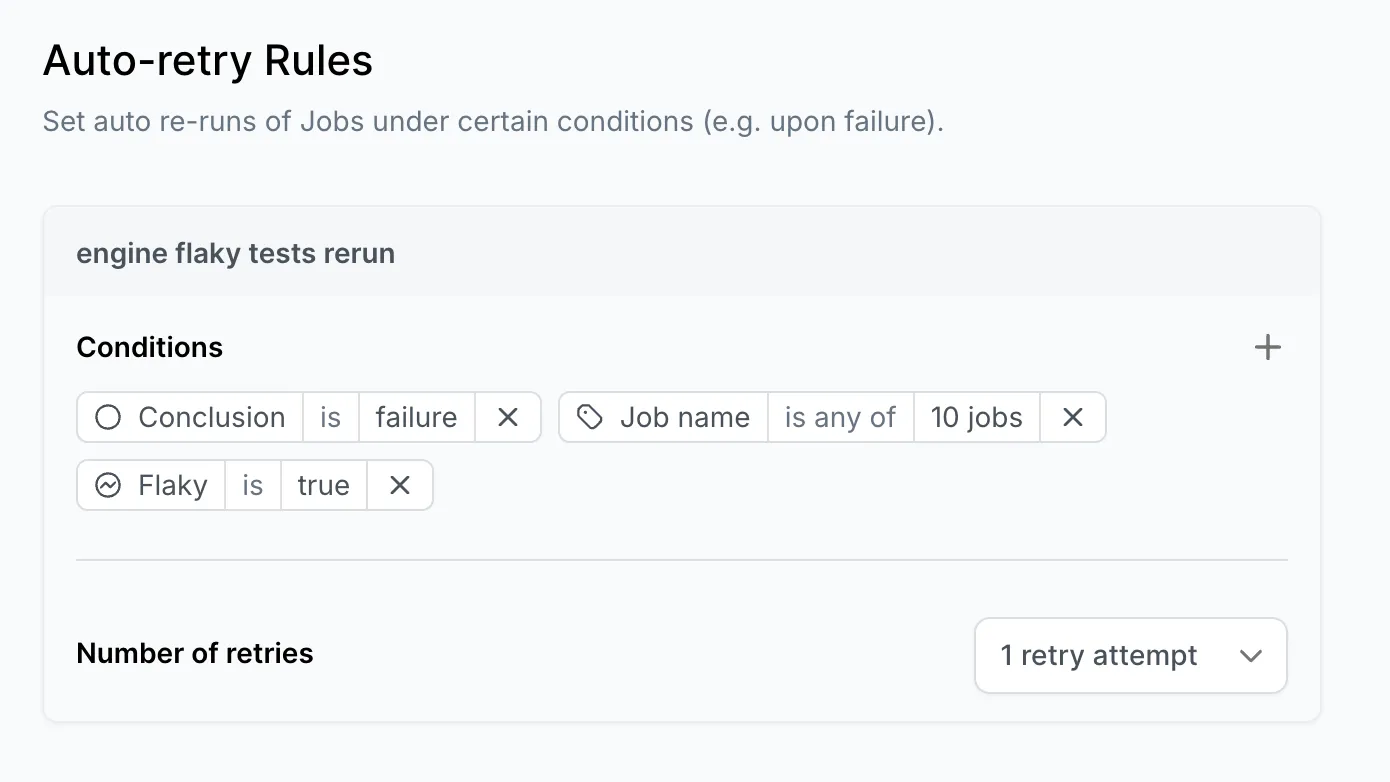Click the Flaky condition wavy-line icon
This screenshot has width=1390, height=782.
point(109,485)
